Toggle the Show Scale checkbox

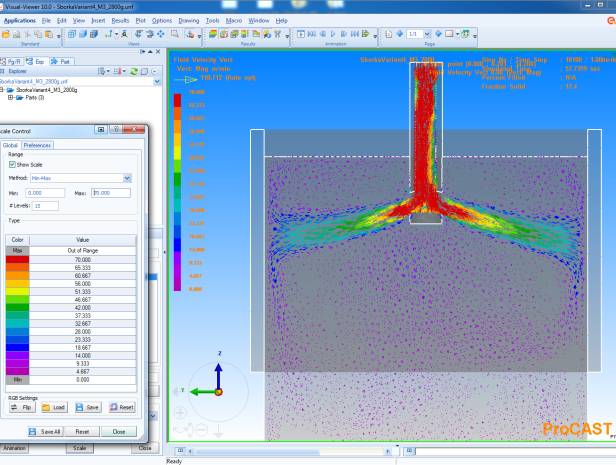[x=11, y=164]
